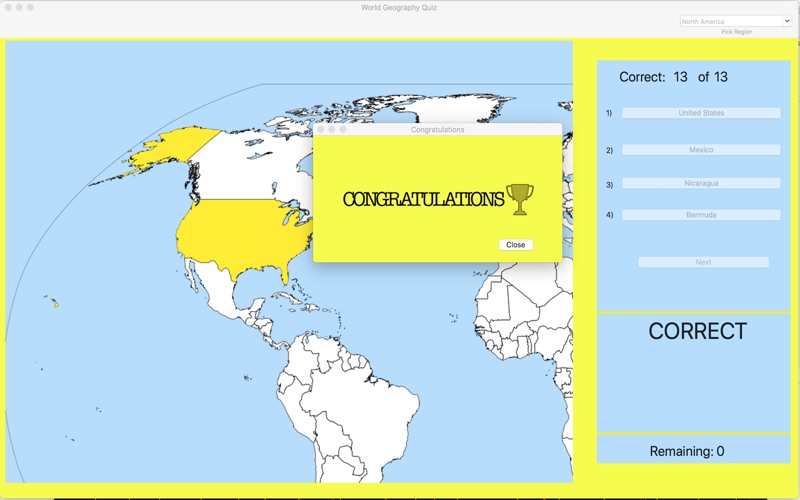Click the dropdown arrow beside North America
Screen dimensions: 800x500
(x=786, y=21)
